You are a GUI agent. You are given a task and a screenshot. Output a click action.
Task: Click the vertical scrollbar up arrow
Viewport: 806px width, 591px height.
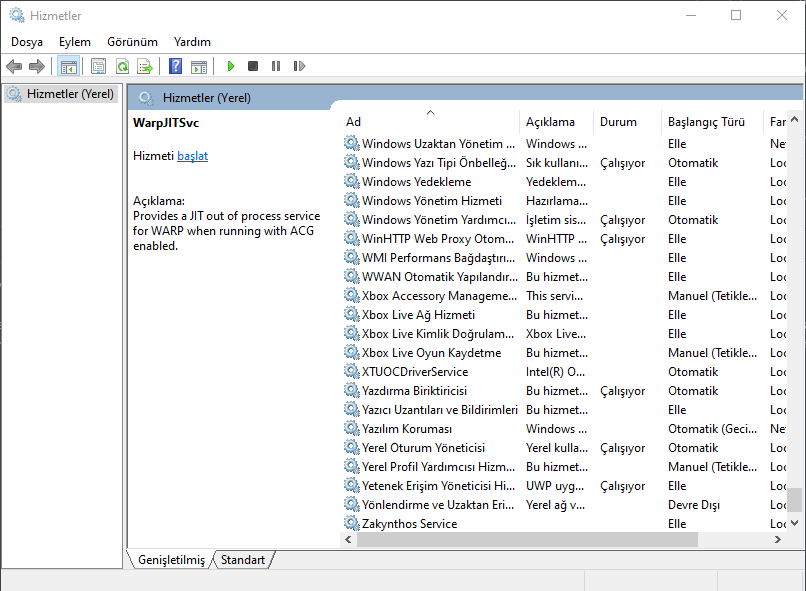[795, 119]
